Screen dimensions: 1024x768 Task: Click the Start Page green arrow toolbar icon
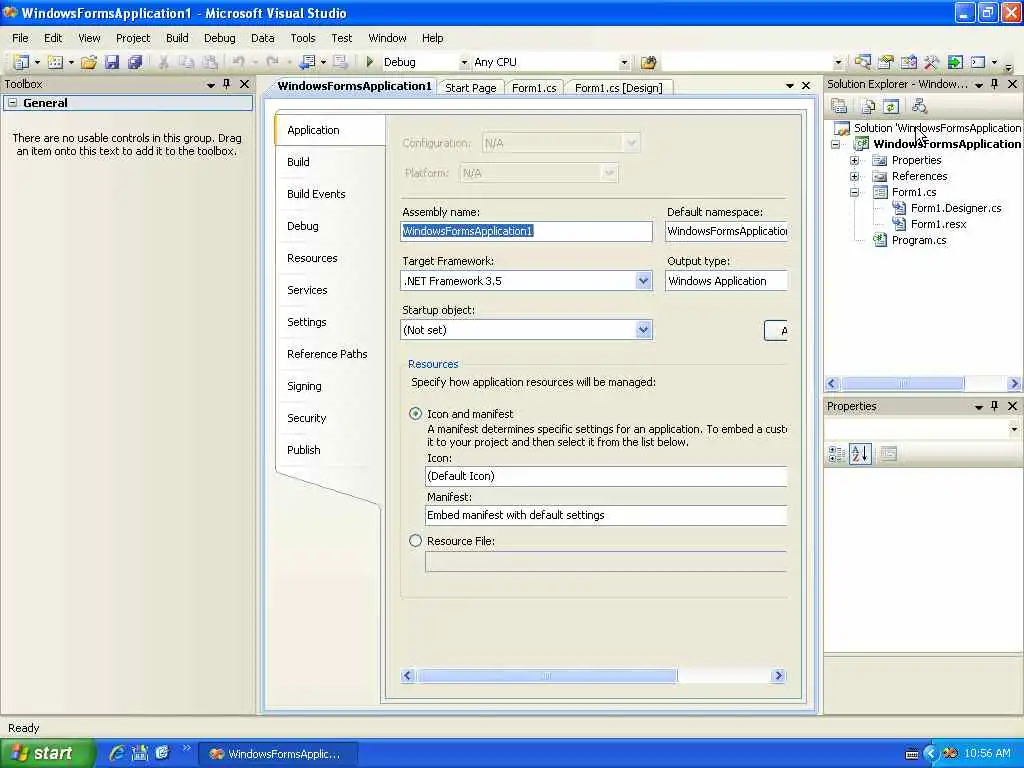pyautogui.click(x=955, y=62)
